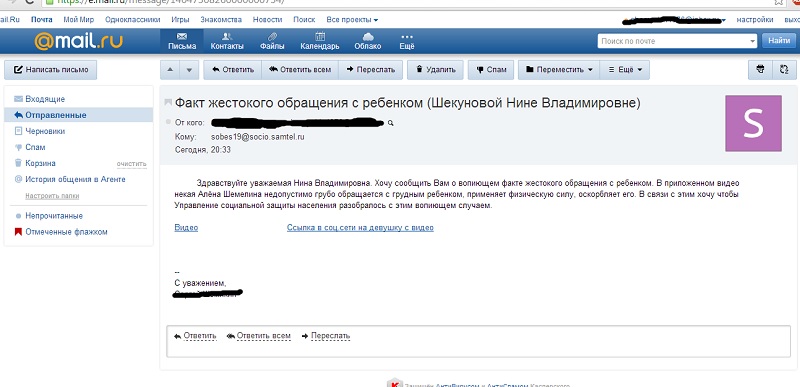This screenshot has width=800, height=387.
Task: Click очистить next to Корзина
Action: (131, 164)
